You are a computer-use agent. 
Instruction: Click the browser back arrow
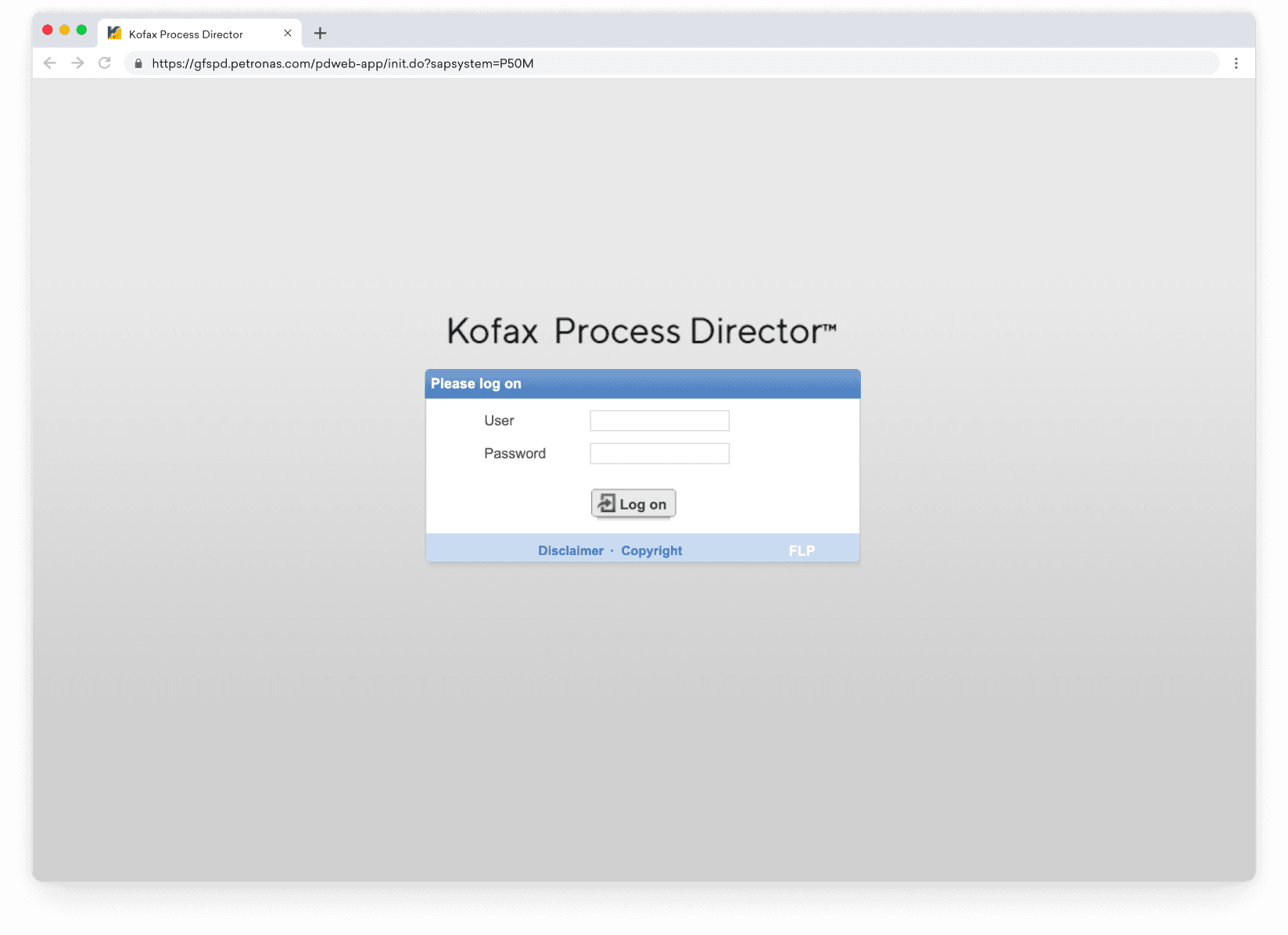pos(50,63)
